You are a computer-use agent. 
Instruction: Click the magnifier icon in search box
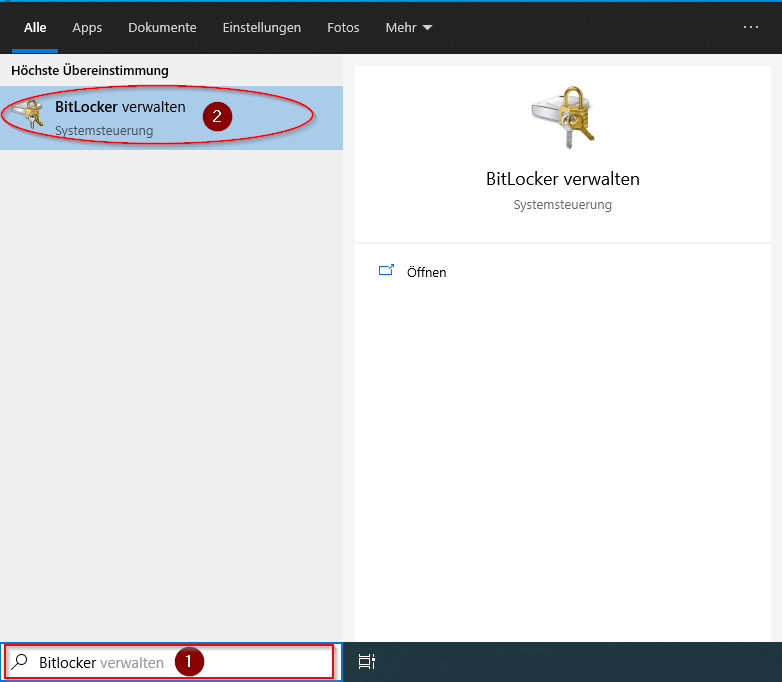coord(20,662)
